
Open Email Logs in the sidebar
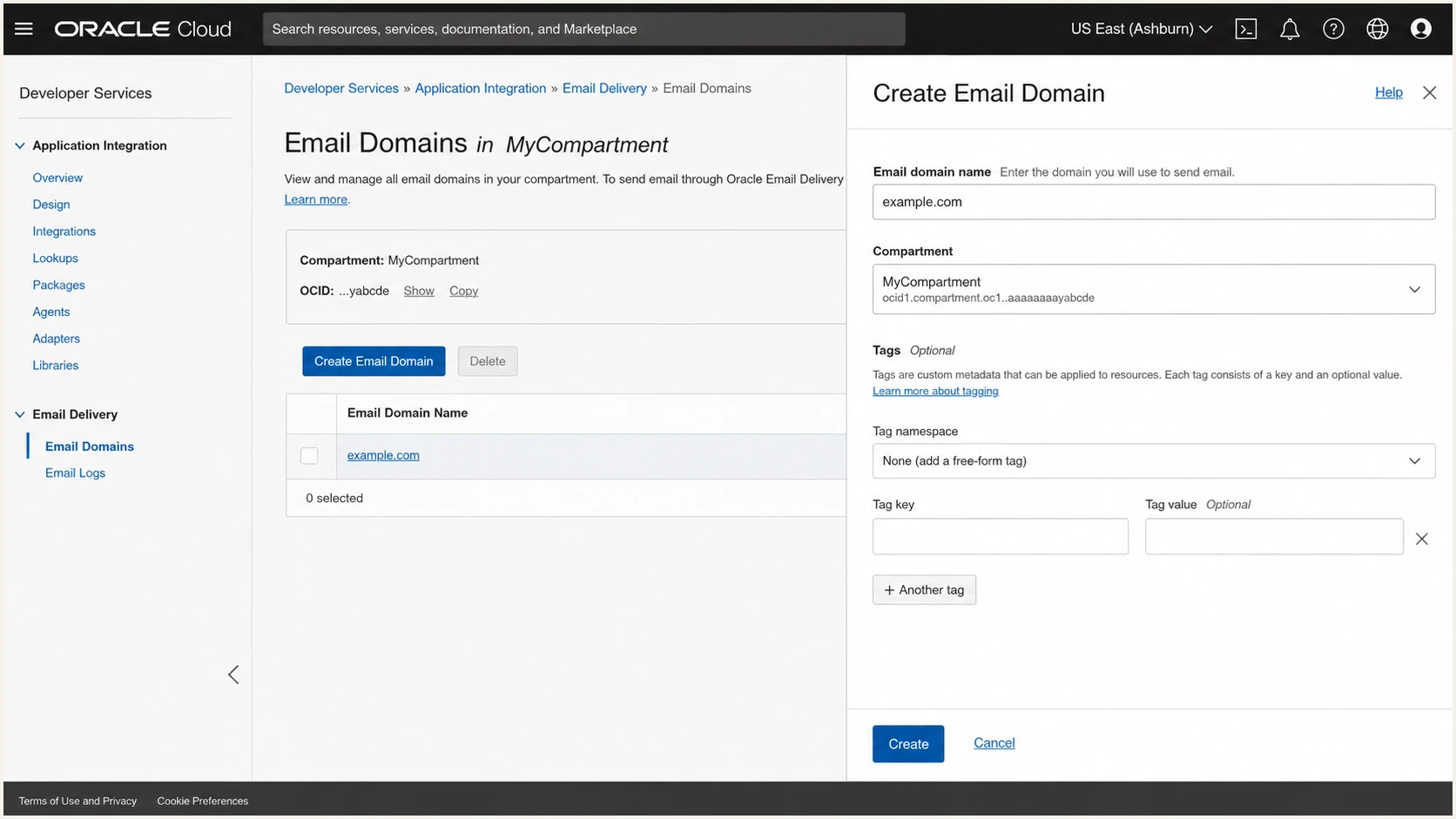(x=75, y=473)
